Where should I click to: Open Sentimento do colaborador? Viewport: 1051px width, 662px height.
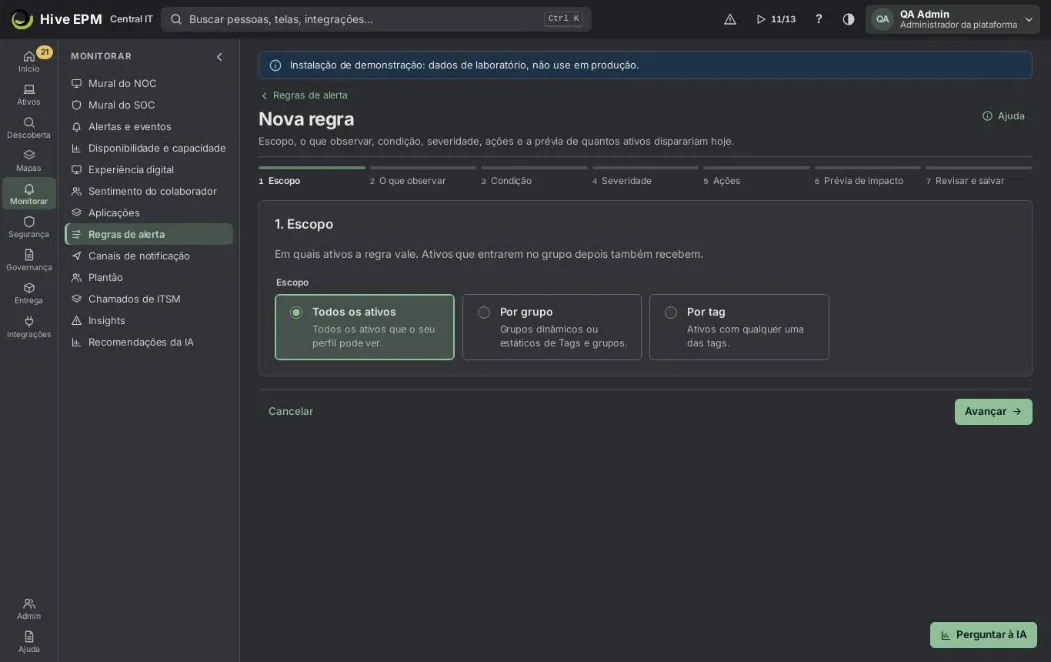click(149, 191)
